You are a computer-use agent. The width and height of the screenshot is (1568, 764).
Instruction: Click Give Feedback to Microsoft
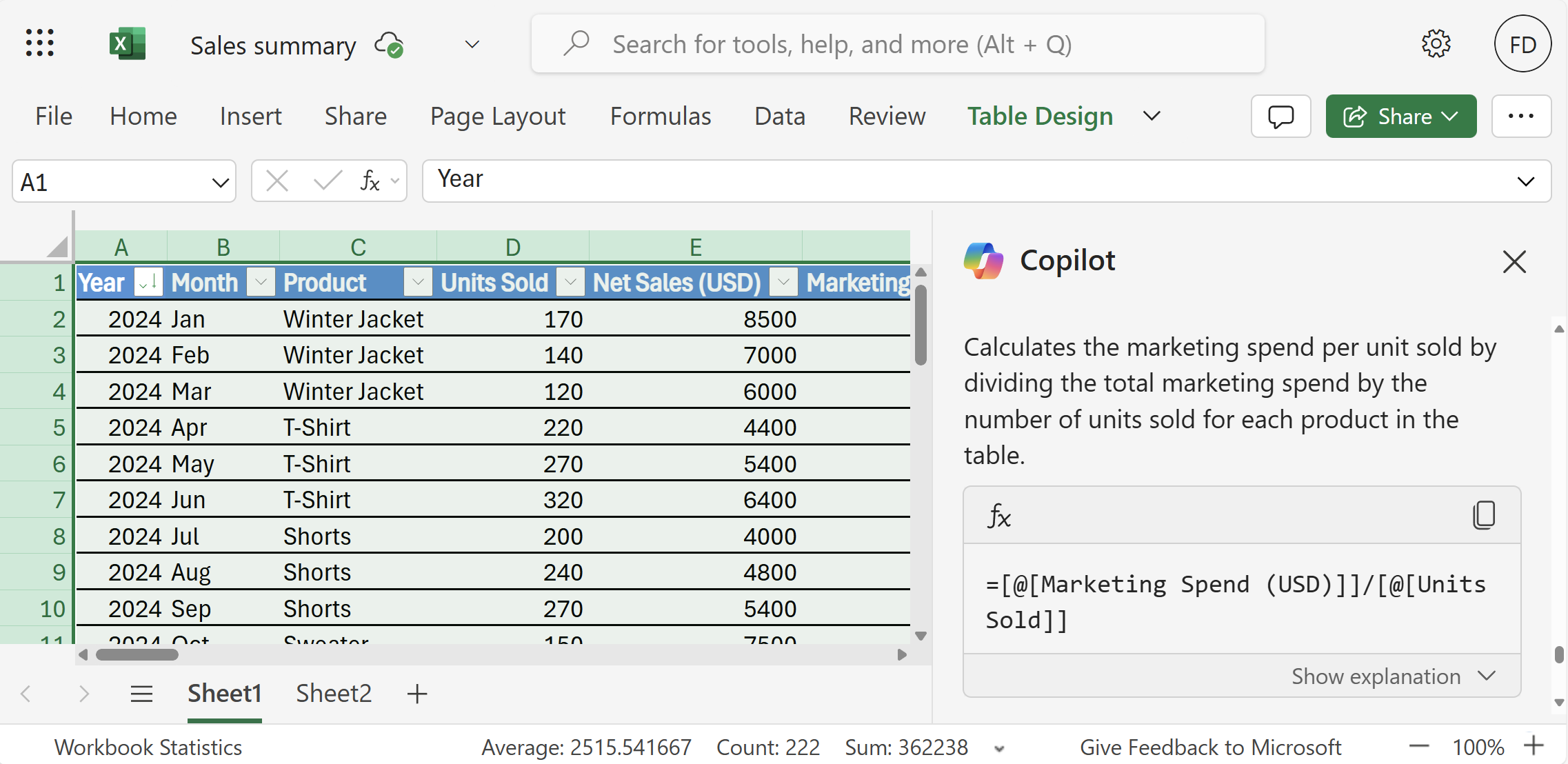1210,747
